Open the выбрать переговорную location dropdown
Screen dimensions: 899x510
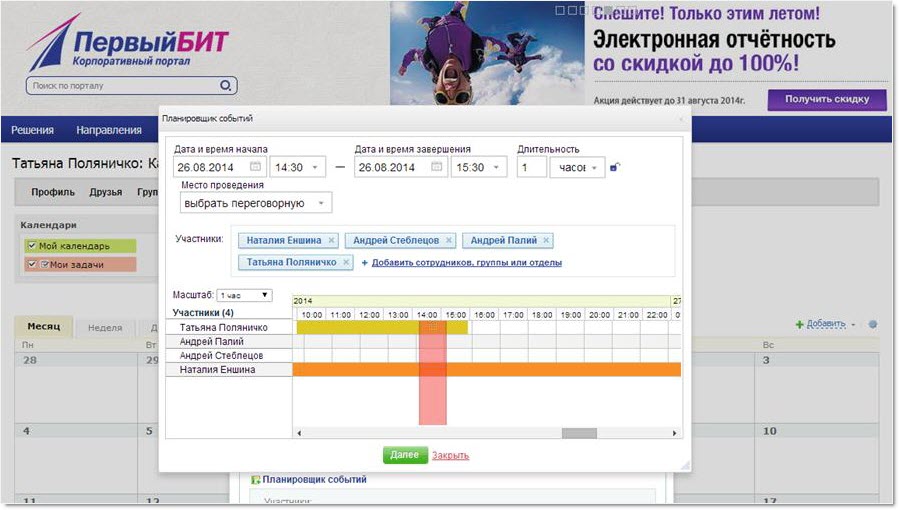tap(256, 203)
